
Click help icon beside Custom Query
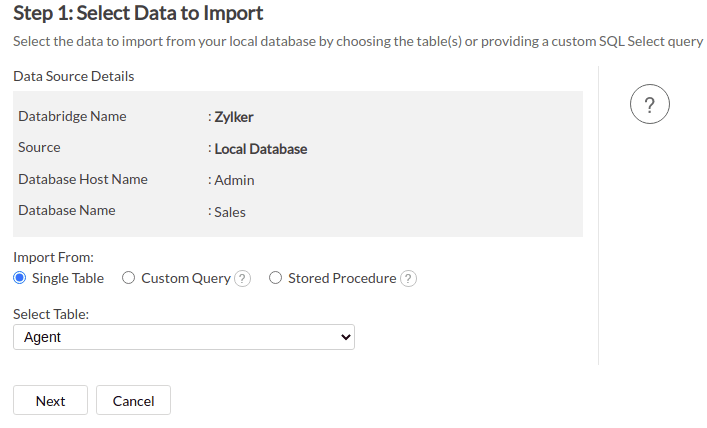[242, 279]
